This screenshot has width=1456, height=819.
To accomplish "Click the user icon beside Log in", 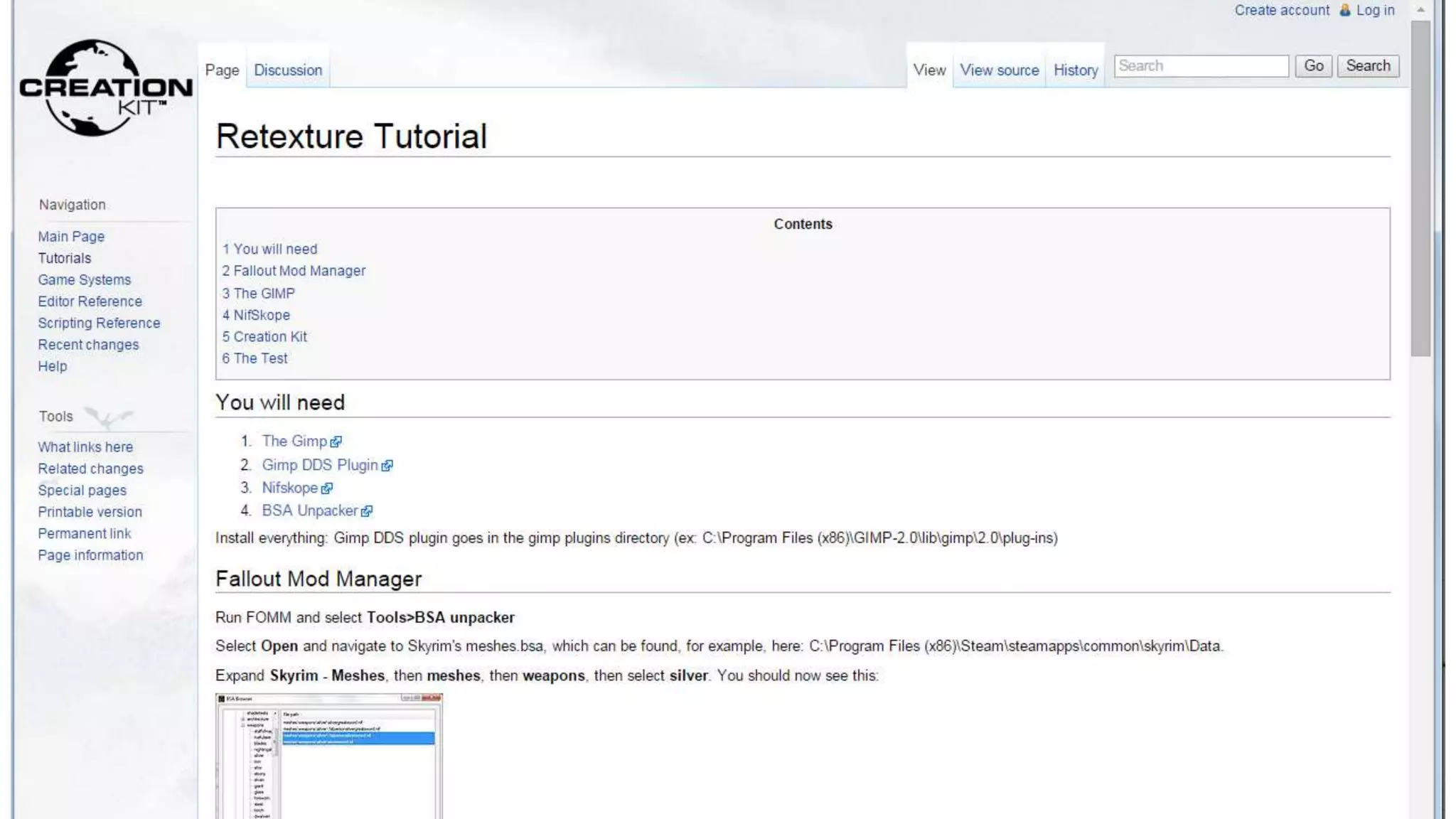I will coord(1344,10).
